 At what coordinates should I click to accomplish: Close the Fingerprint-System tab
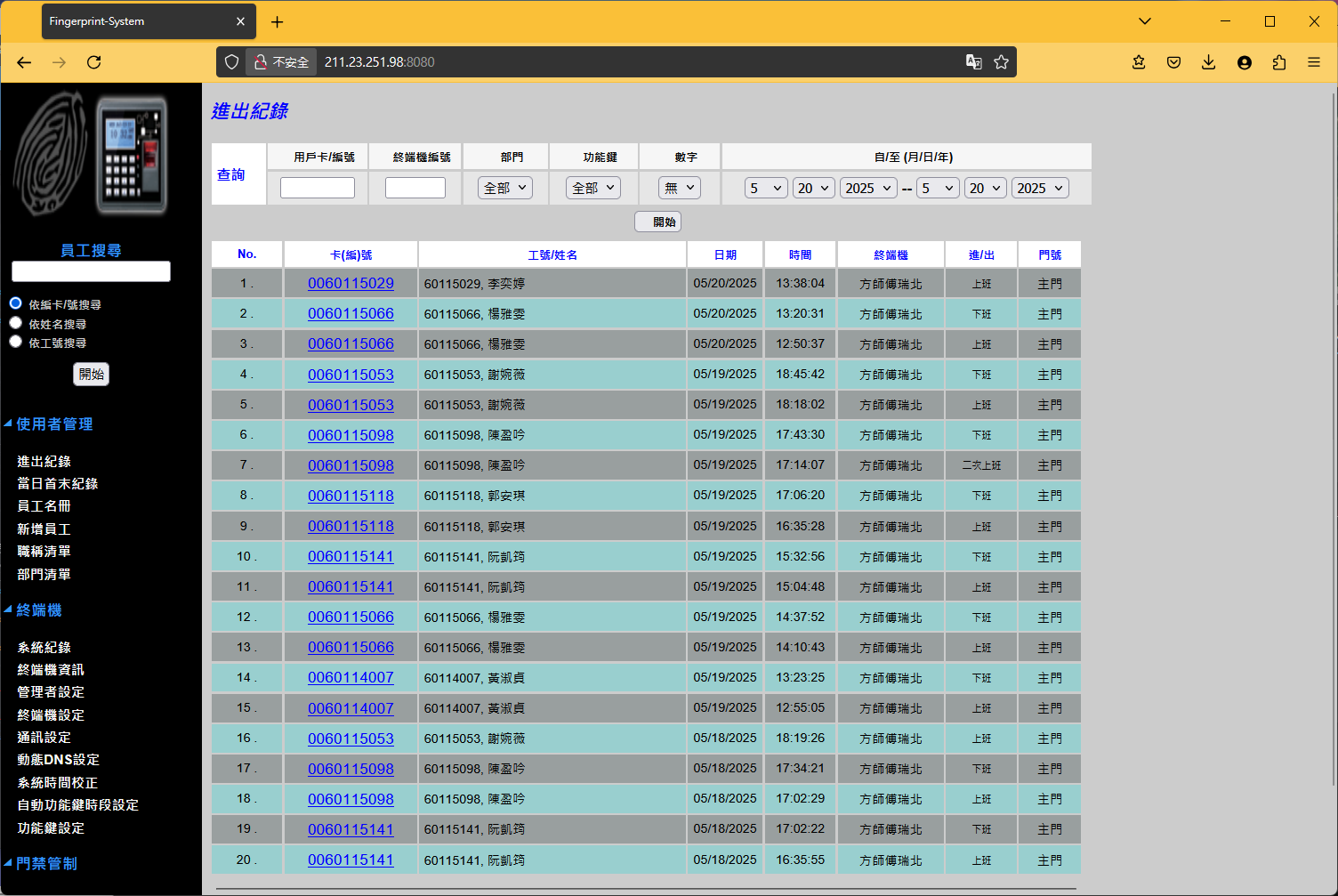pyautogui.click(x=240, y=21)
